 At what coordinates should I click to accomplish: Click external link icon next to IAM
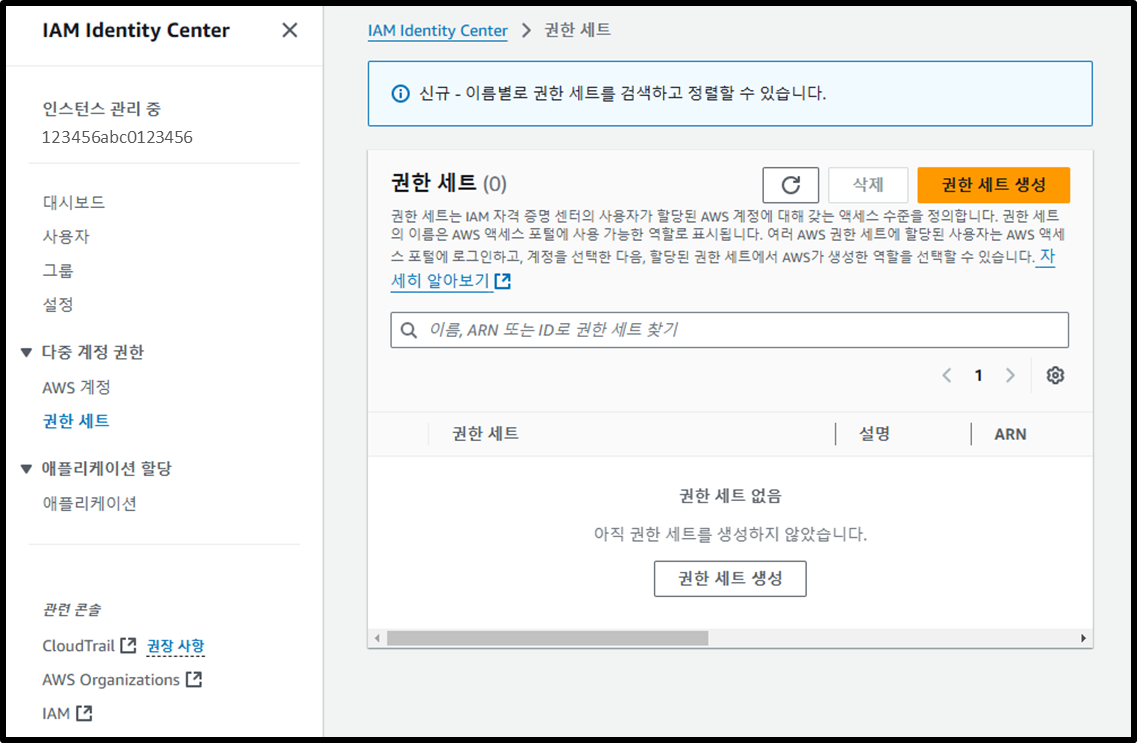(84, 713)
